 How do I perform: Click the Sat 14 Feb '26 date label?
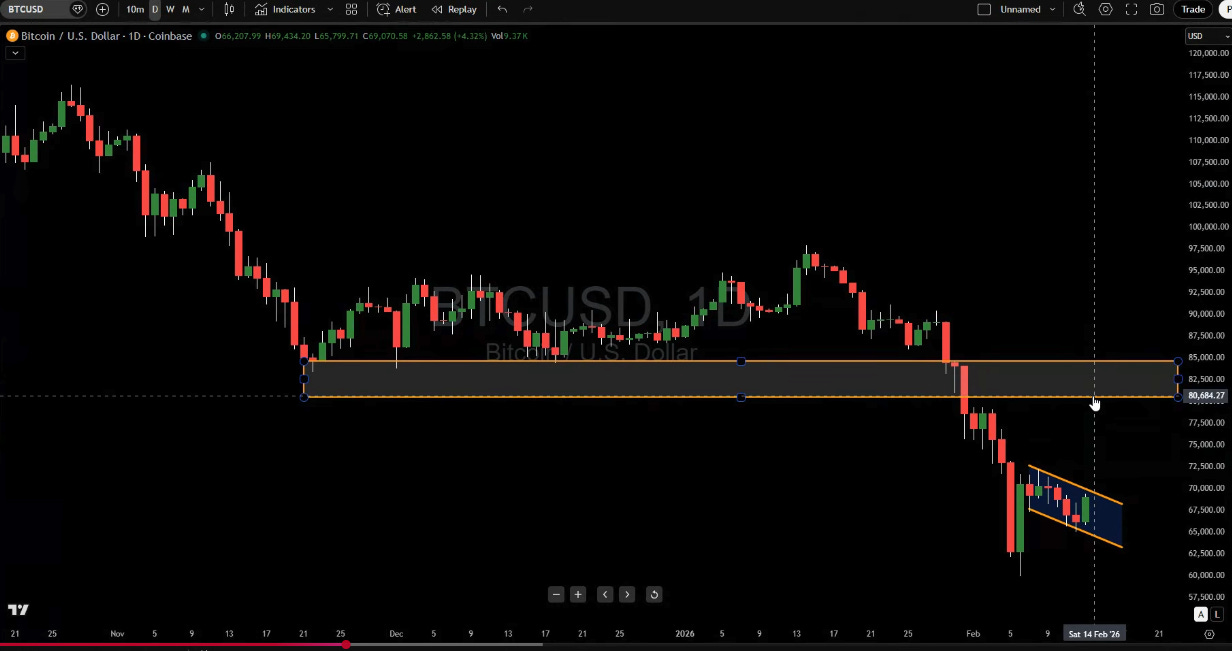(x=1094, y=633)
